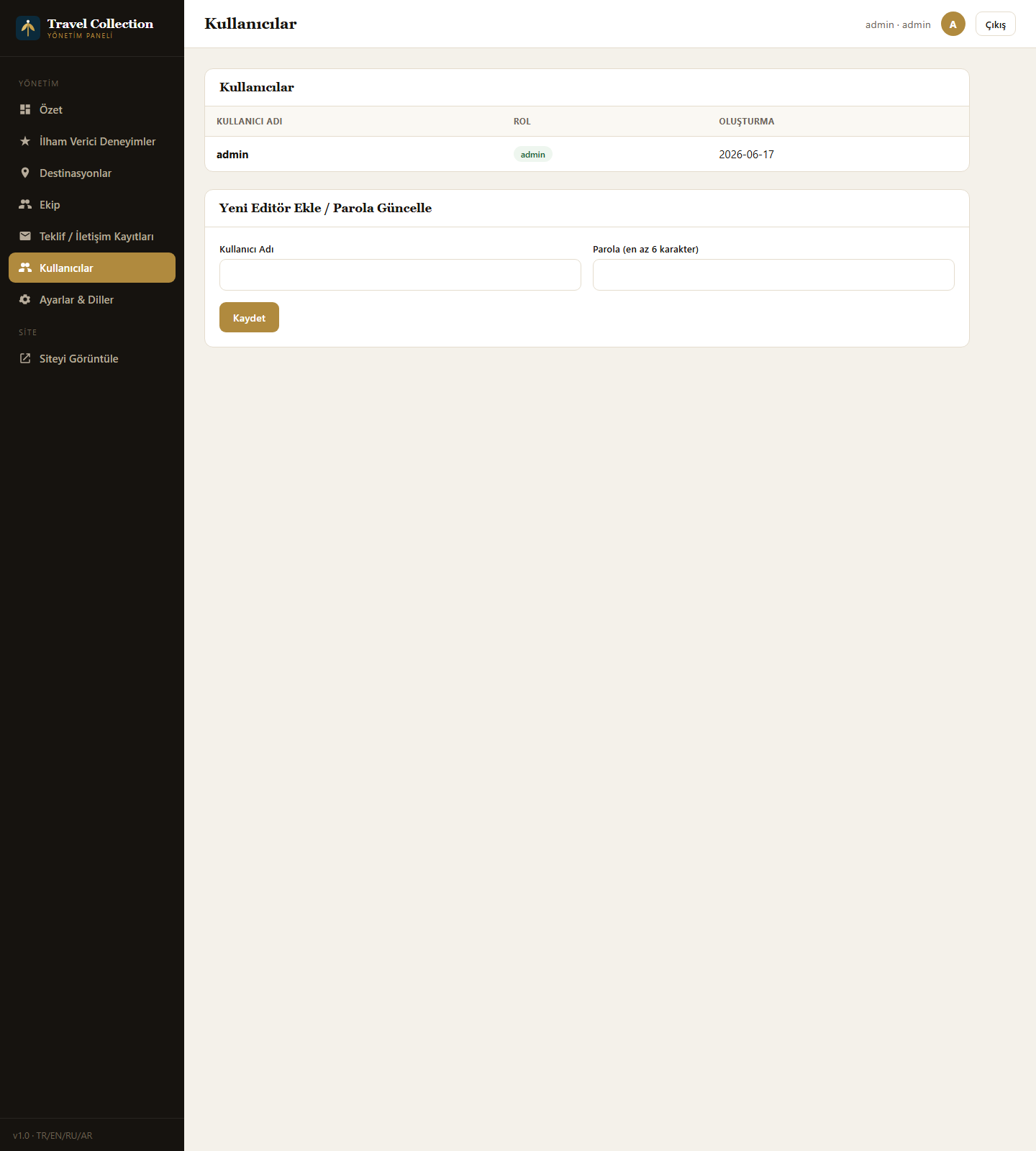This screenshot has height=1151, width=1036.
Task: Click the ROL column header
Action: click(522, 121)
